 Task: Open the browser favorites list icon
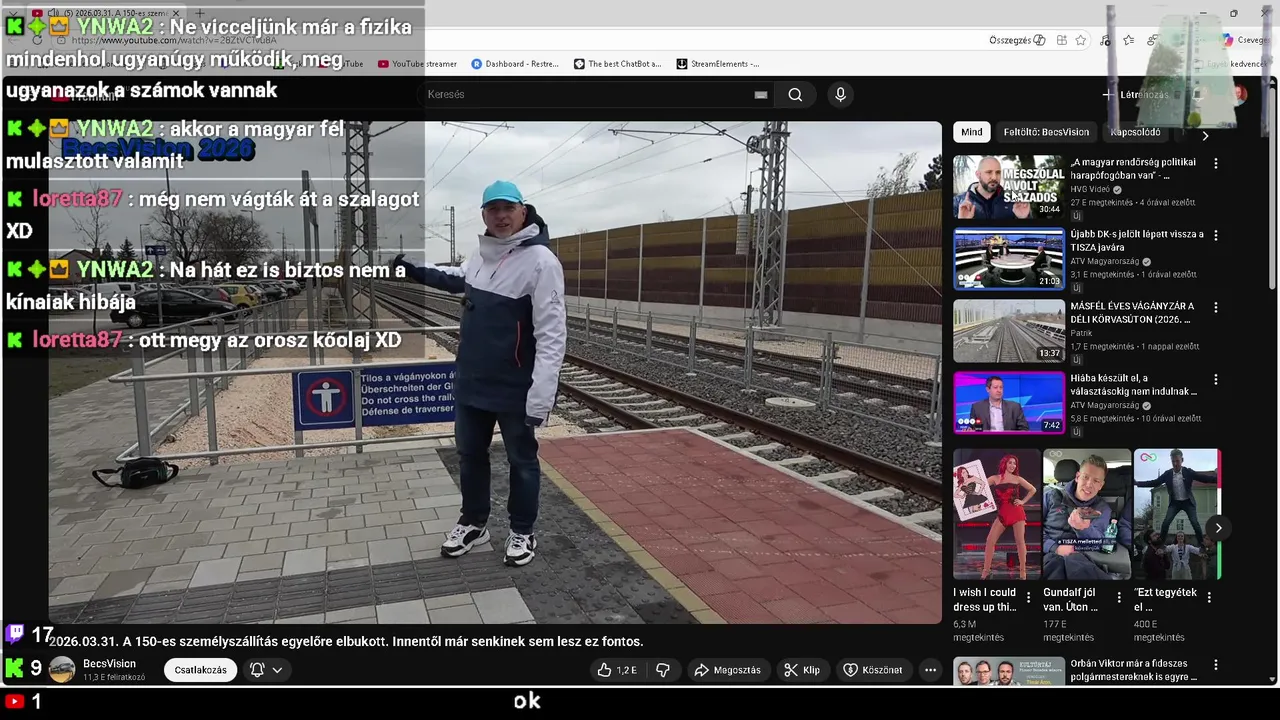[x=1128, y=40]
